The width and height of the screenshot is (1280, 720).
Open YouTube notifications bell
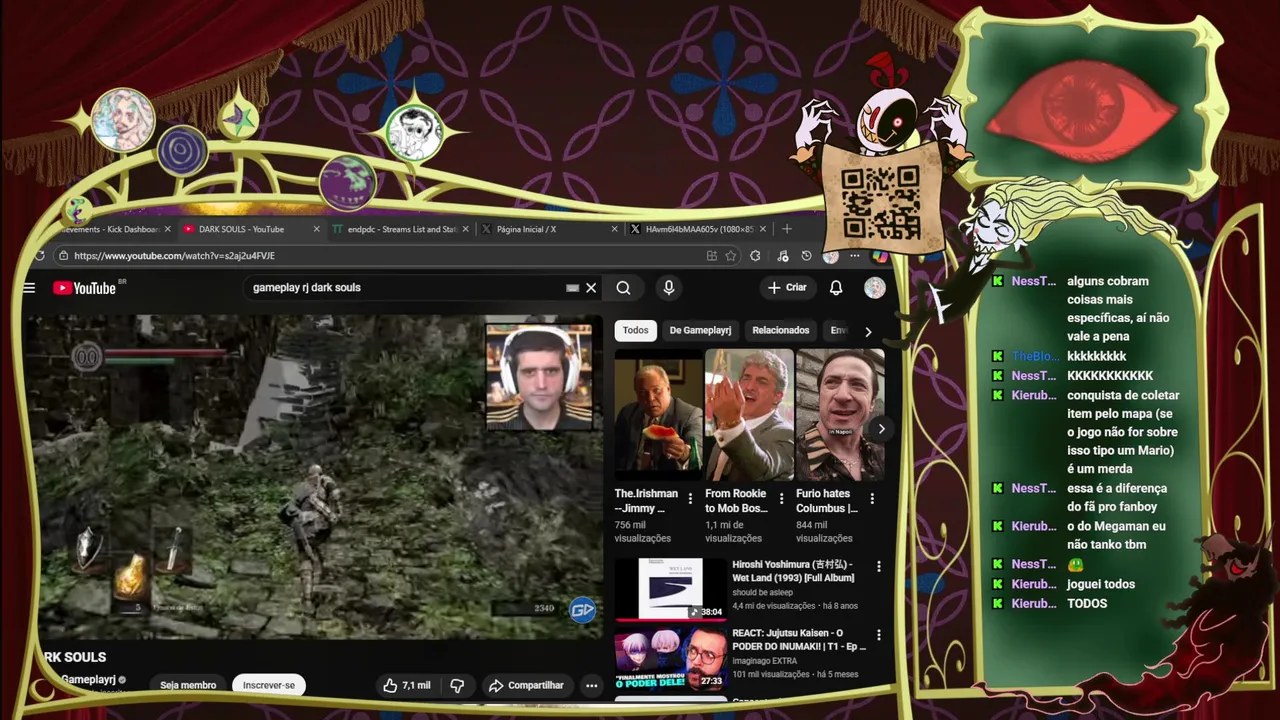point(836,288)
